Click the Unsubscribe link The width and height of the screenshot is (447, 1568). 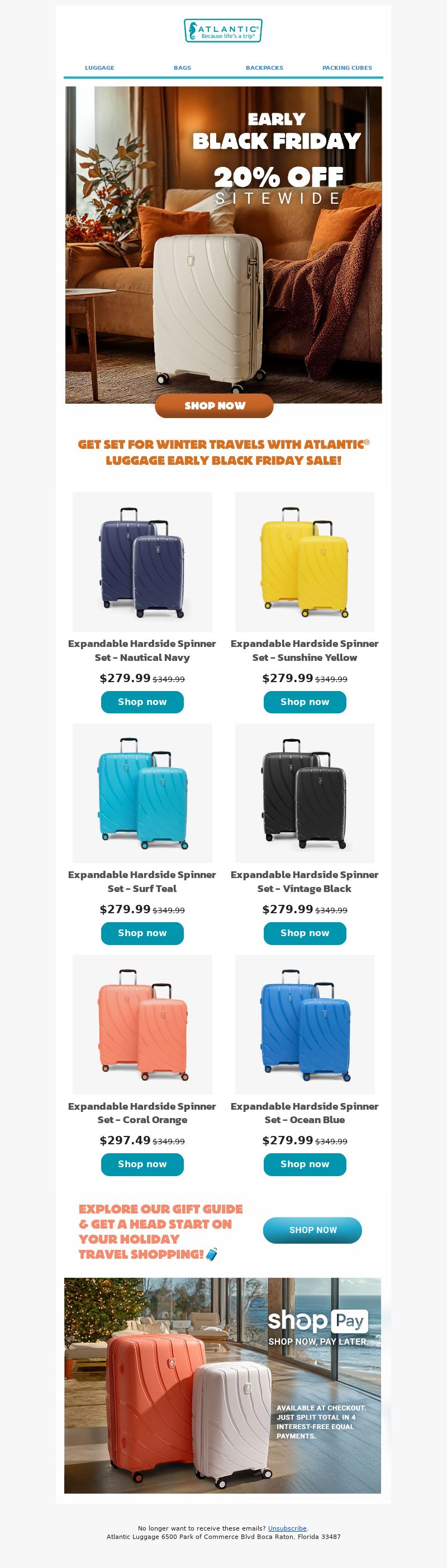coord(287,1528)
